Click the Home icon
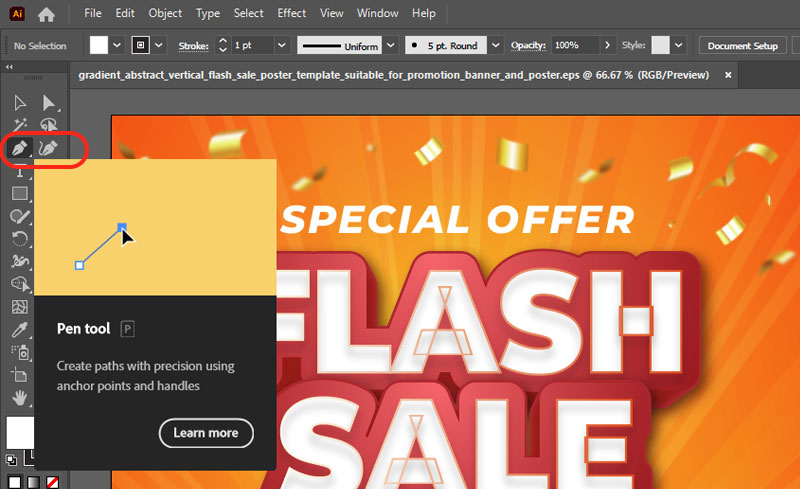This screenshot has height=489, width=800. tap(46, 14)
